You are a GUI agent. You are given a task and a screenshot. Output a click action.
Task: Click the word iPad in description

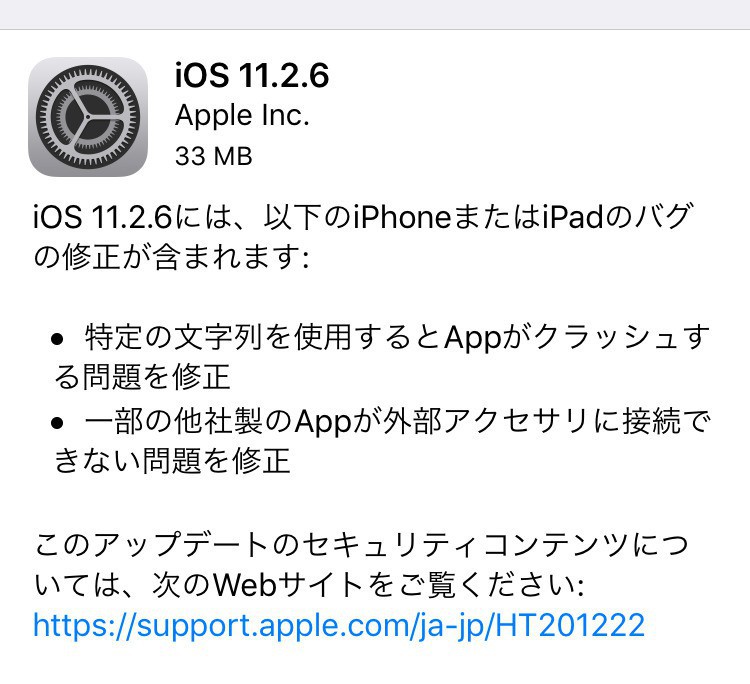(x=573, y=217)
